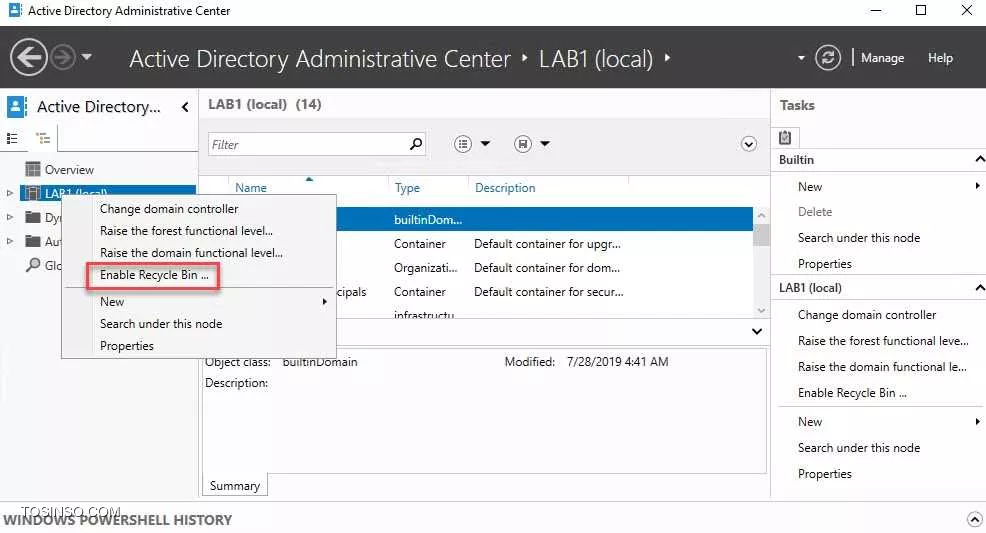Click the forward navigation arrow
This screenshot has height=533, width=986.
click(62, 58)
